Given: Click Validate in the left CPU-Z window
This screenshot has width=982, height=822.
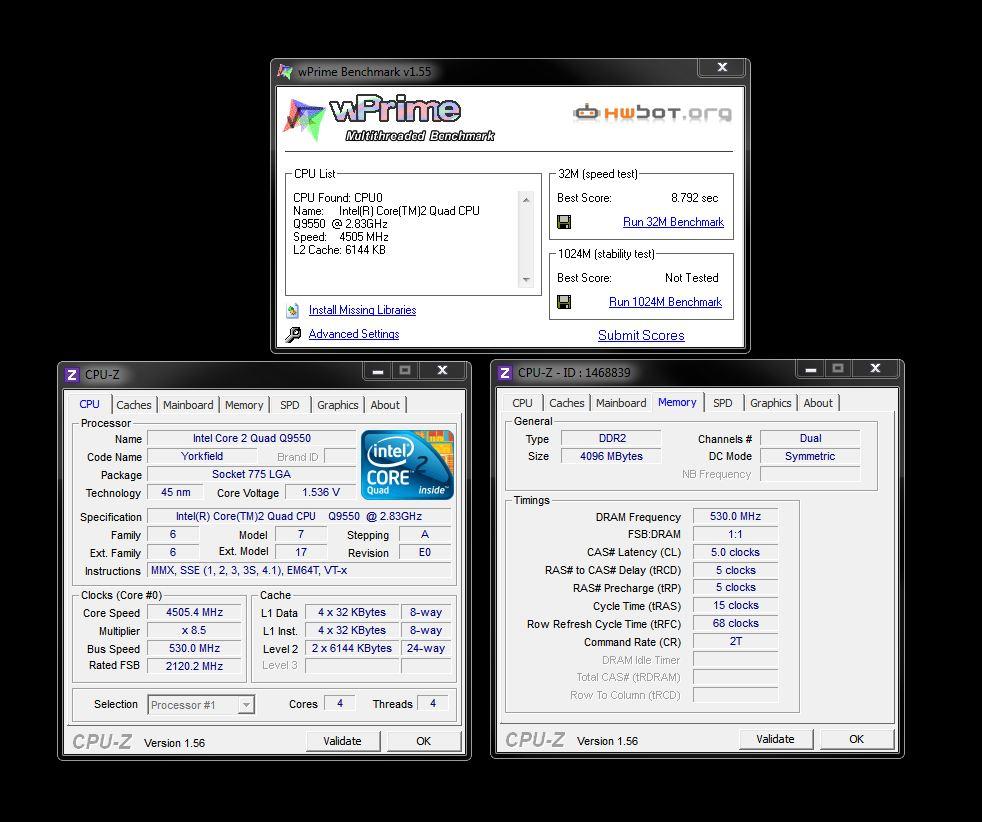Looking at the screenshot, I should coord(343,741).
